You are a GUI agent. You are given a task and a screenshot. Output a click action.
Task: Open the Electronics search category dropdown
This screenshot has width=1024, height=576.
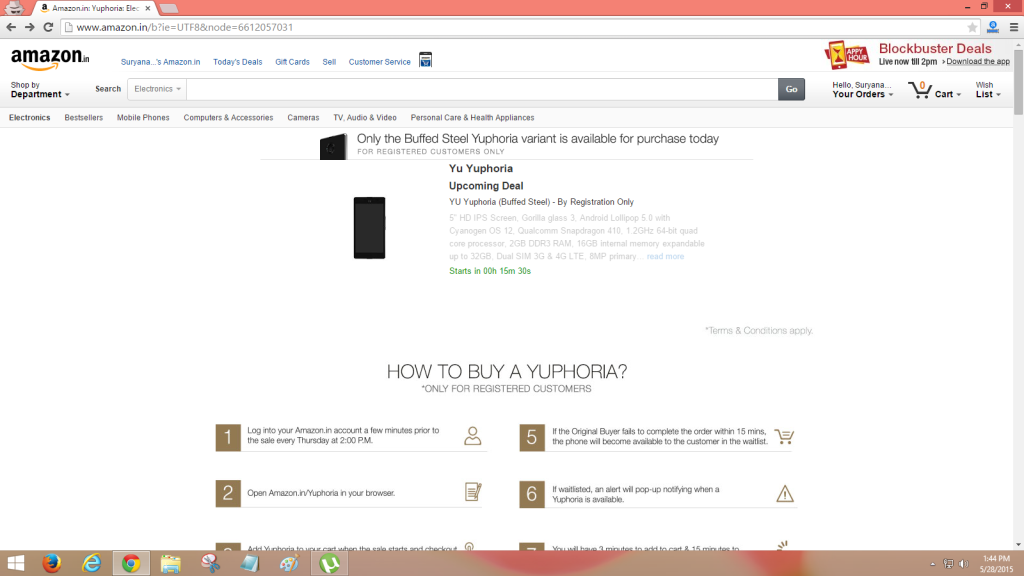click(x=157, y=89)
